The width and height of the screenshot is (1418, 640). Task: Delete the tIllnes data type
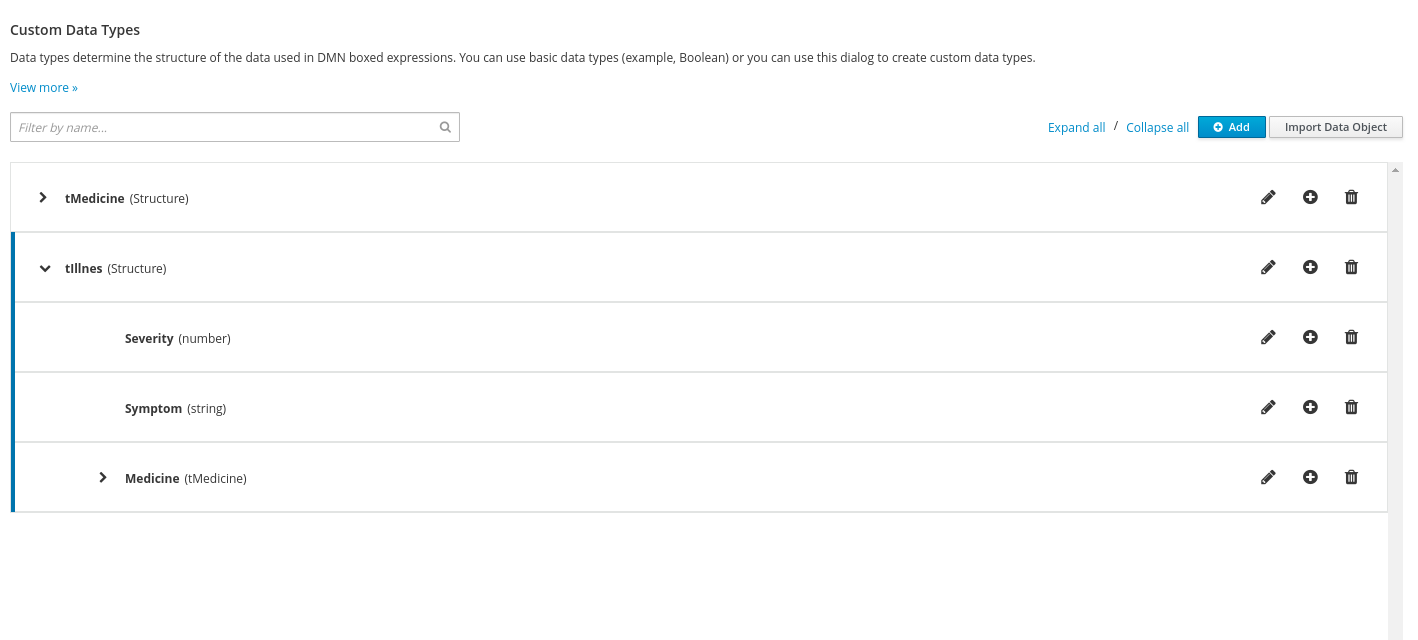point(1351,268)
